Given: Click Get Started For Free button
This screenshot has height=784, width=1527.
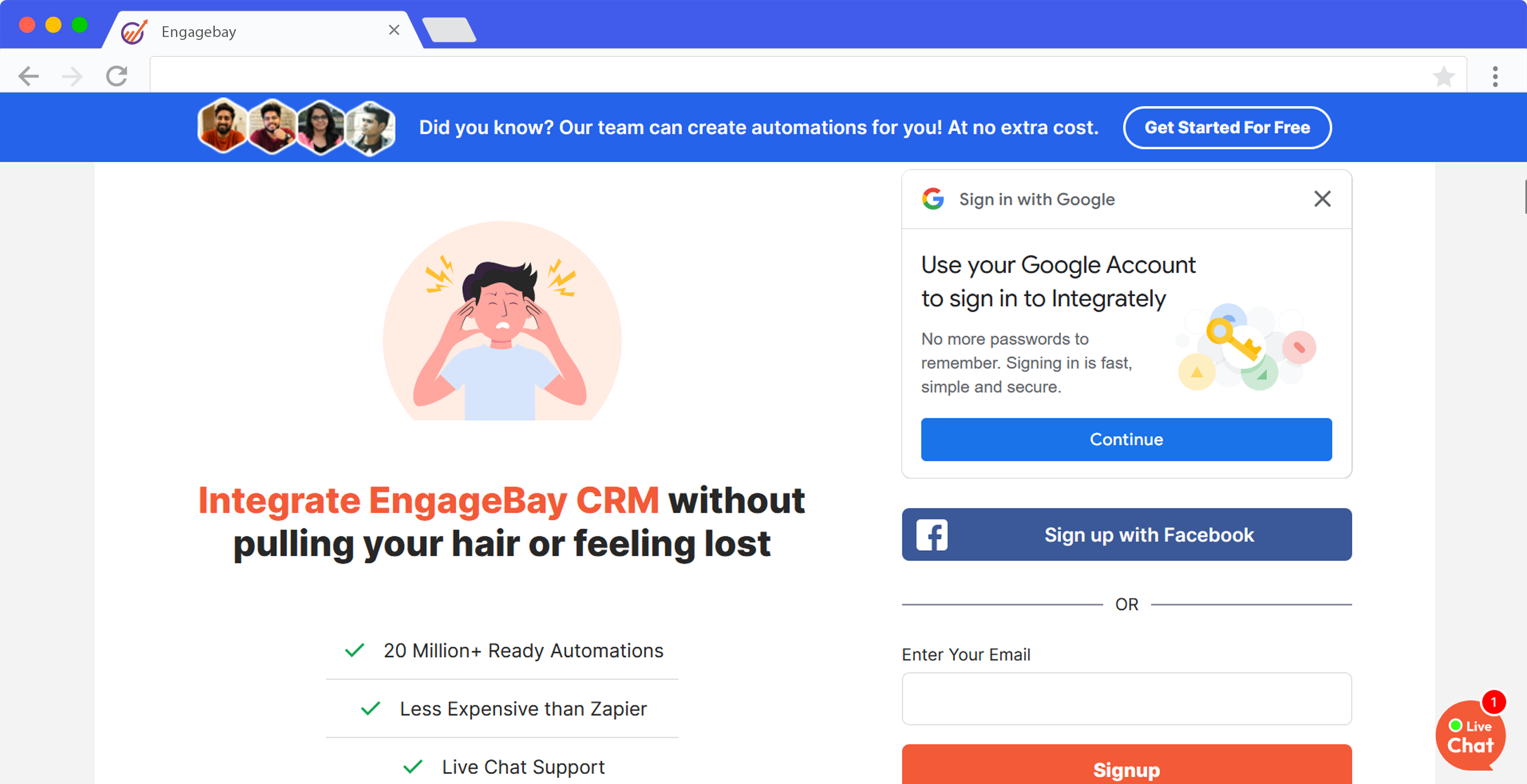Looking at the screenshot, I should [1227, 128].
